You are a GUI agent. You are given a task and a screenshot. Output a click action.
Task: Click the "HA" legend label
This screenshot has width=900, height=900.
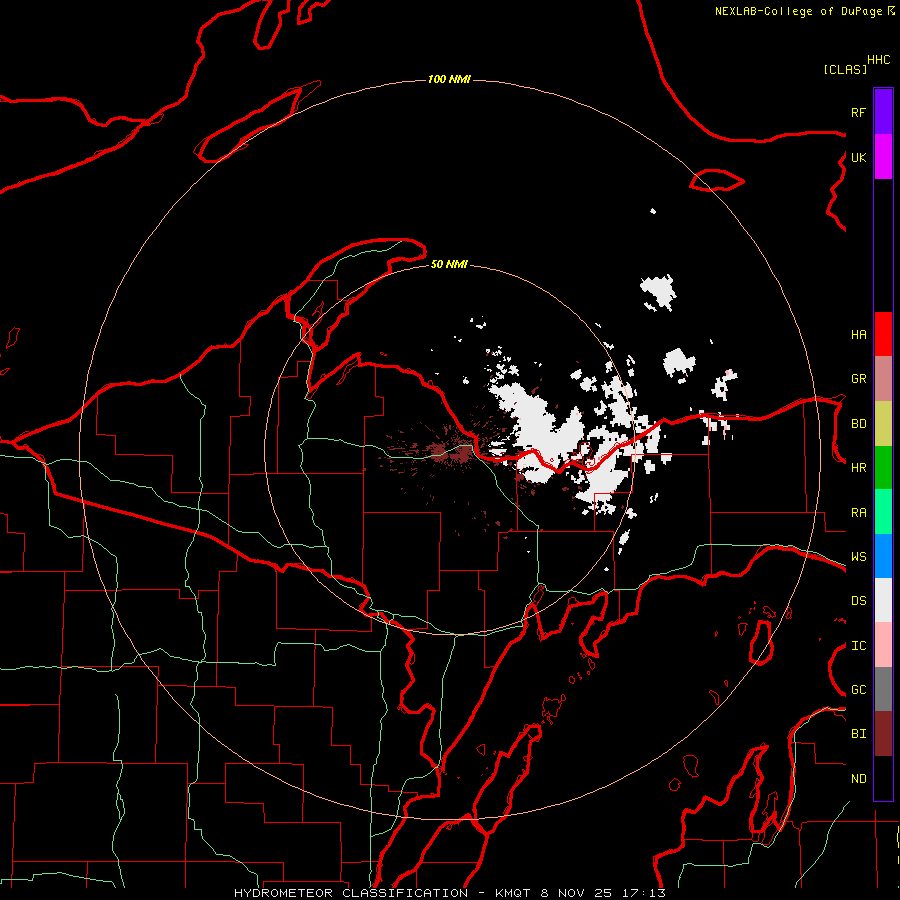[858, 334]
